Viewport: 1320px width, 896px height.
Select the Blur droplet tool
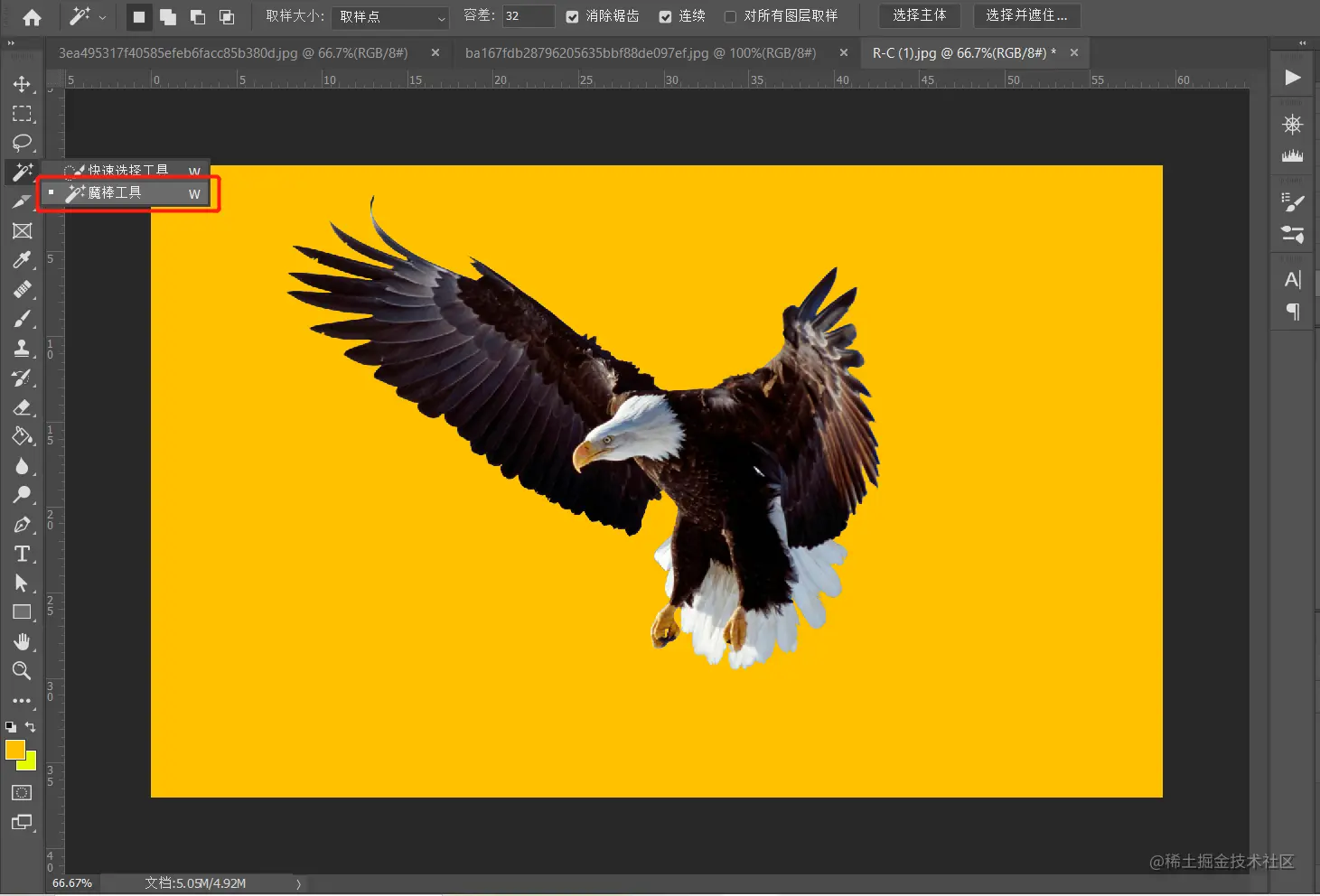[x=22, y=466]
